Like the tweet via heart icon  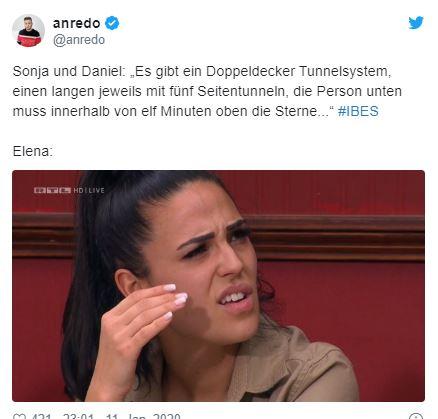[x=21, y=416]
